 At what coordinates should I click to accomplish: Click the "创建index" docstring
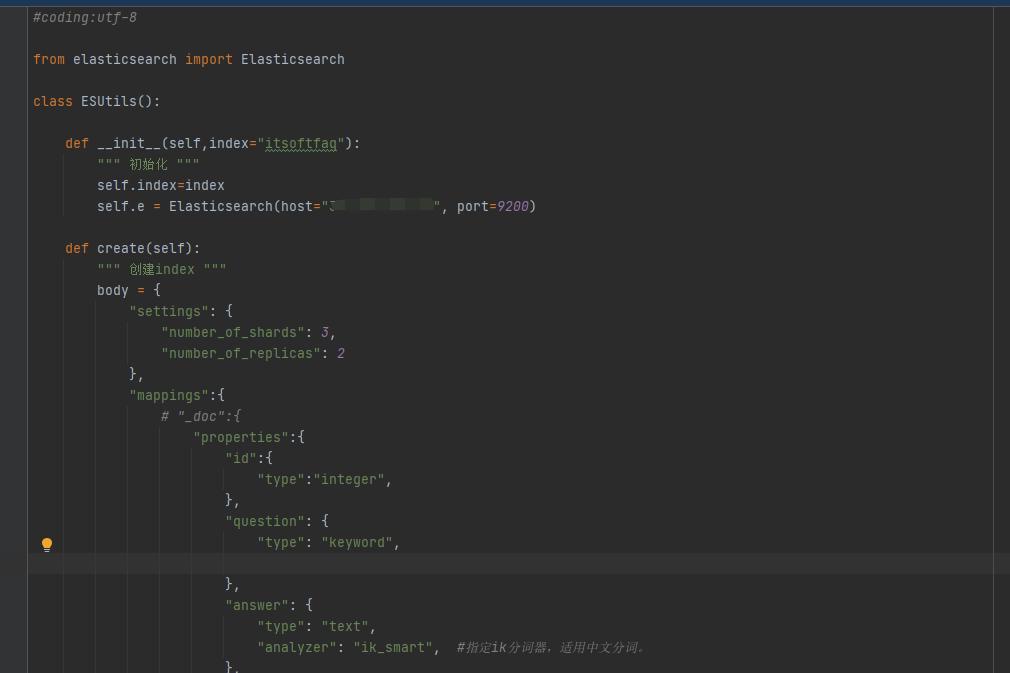(162, 269)
